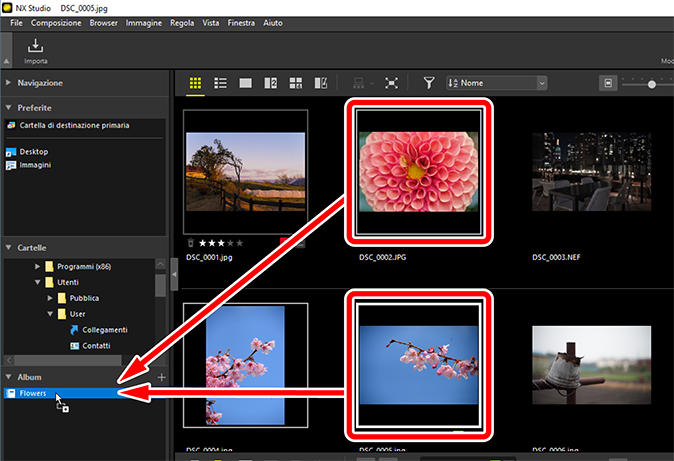Screen dimensions: 674x461
Task: Select the DSC_0003.NEF night city thumbnail
Action: click(x=591, y=172)
